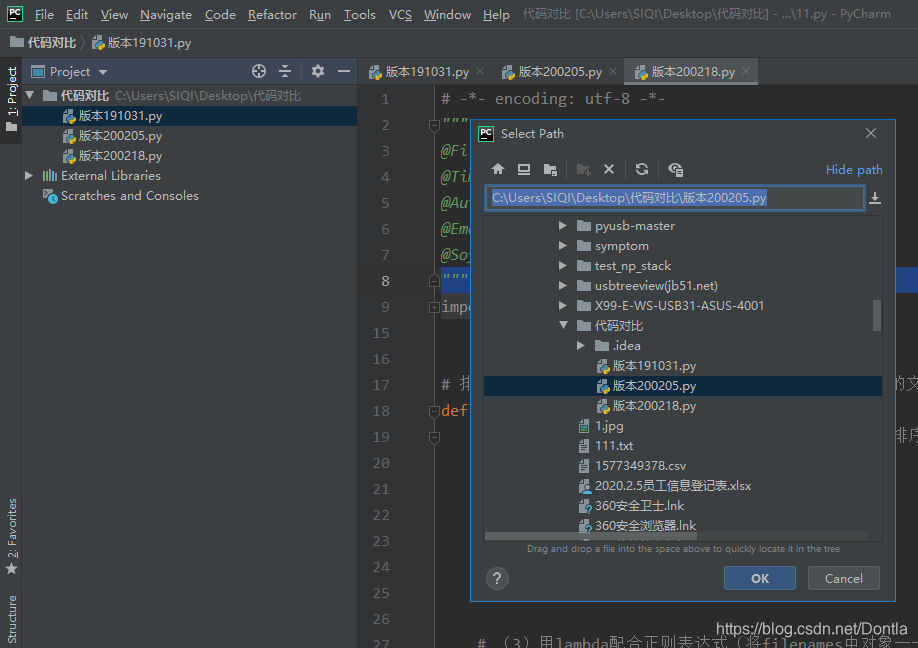Open the 1: Project tool window stripe
918x648 pixels.
pyautogui.click(x=11, y=98)
